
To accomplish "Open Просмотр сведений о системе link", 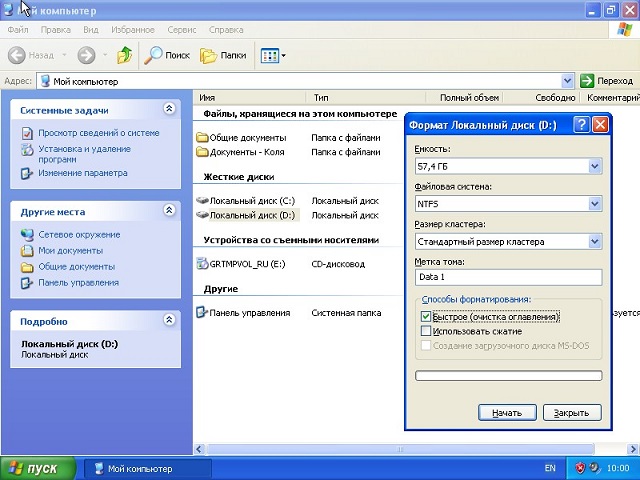I will coord(99,133).
